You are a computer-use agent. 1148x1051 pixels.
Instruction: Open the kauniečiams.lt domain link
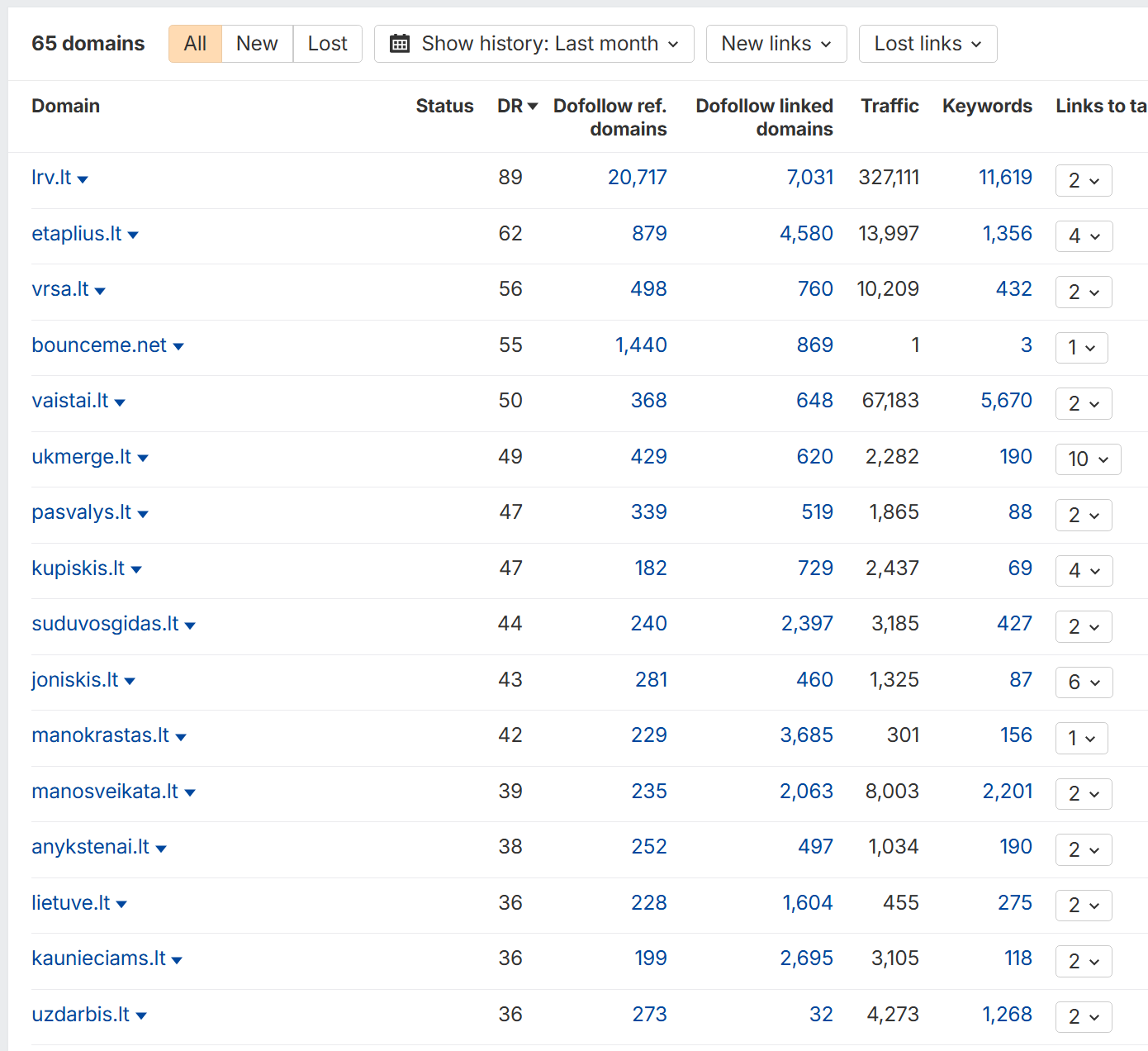coord(98,958)
